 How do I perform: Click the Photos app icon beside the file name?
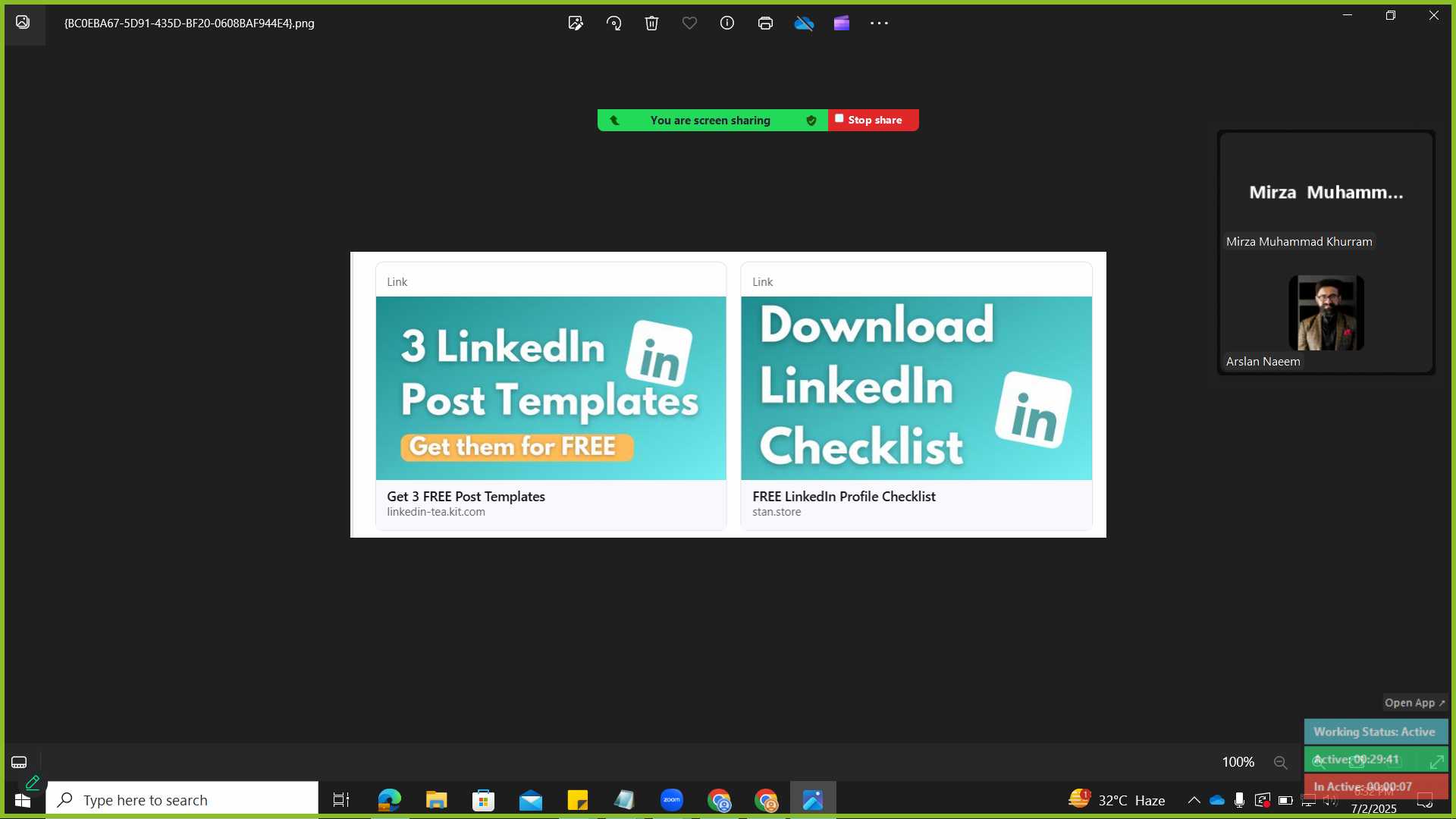click(x=23, y=22)
